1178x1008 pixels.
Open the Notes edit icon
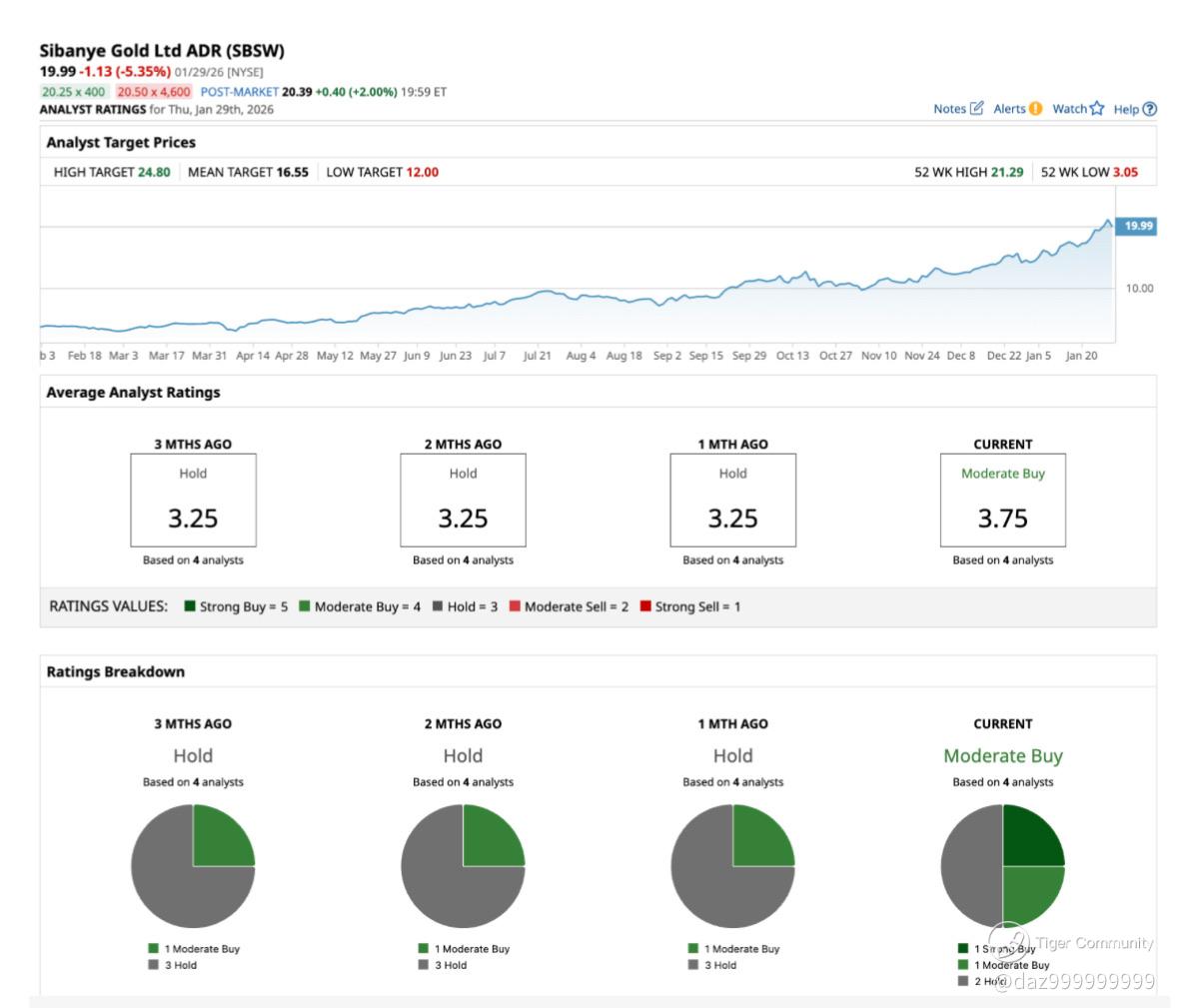(x=976, y=109)
